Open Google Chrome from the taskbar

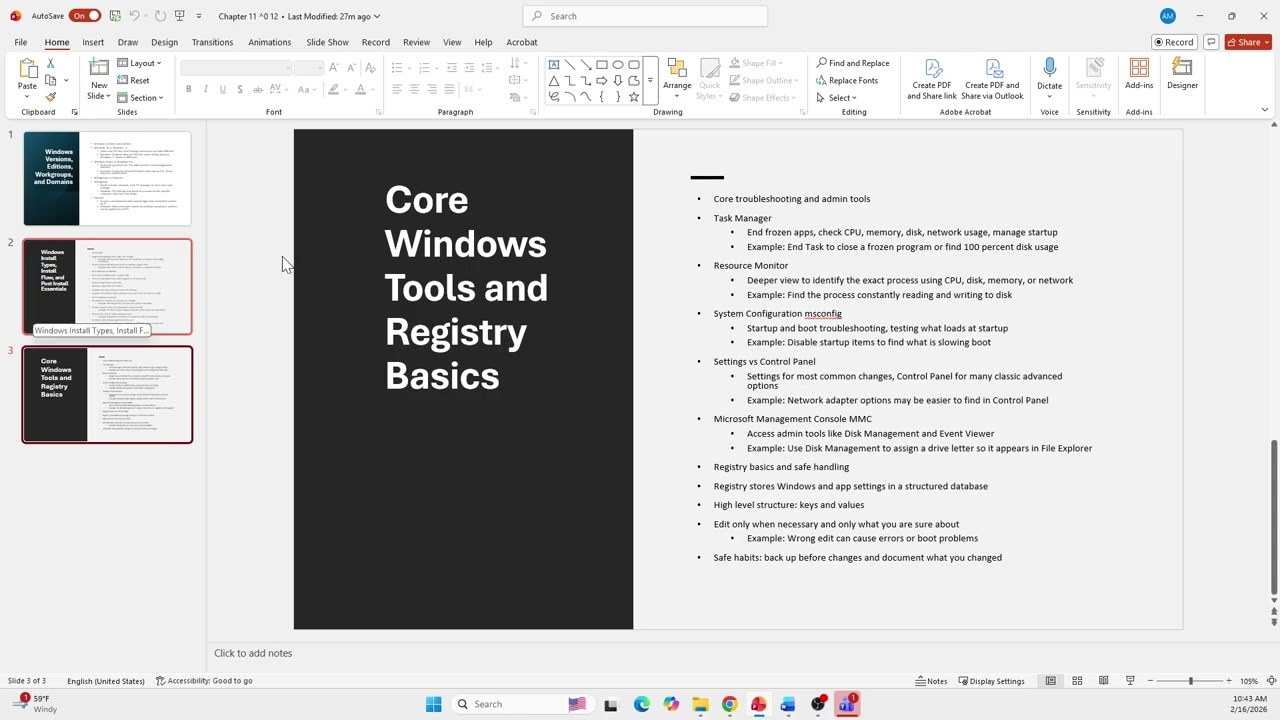729,704
